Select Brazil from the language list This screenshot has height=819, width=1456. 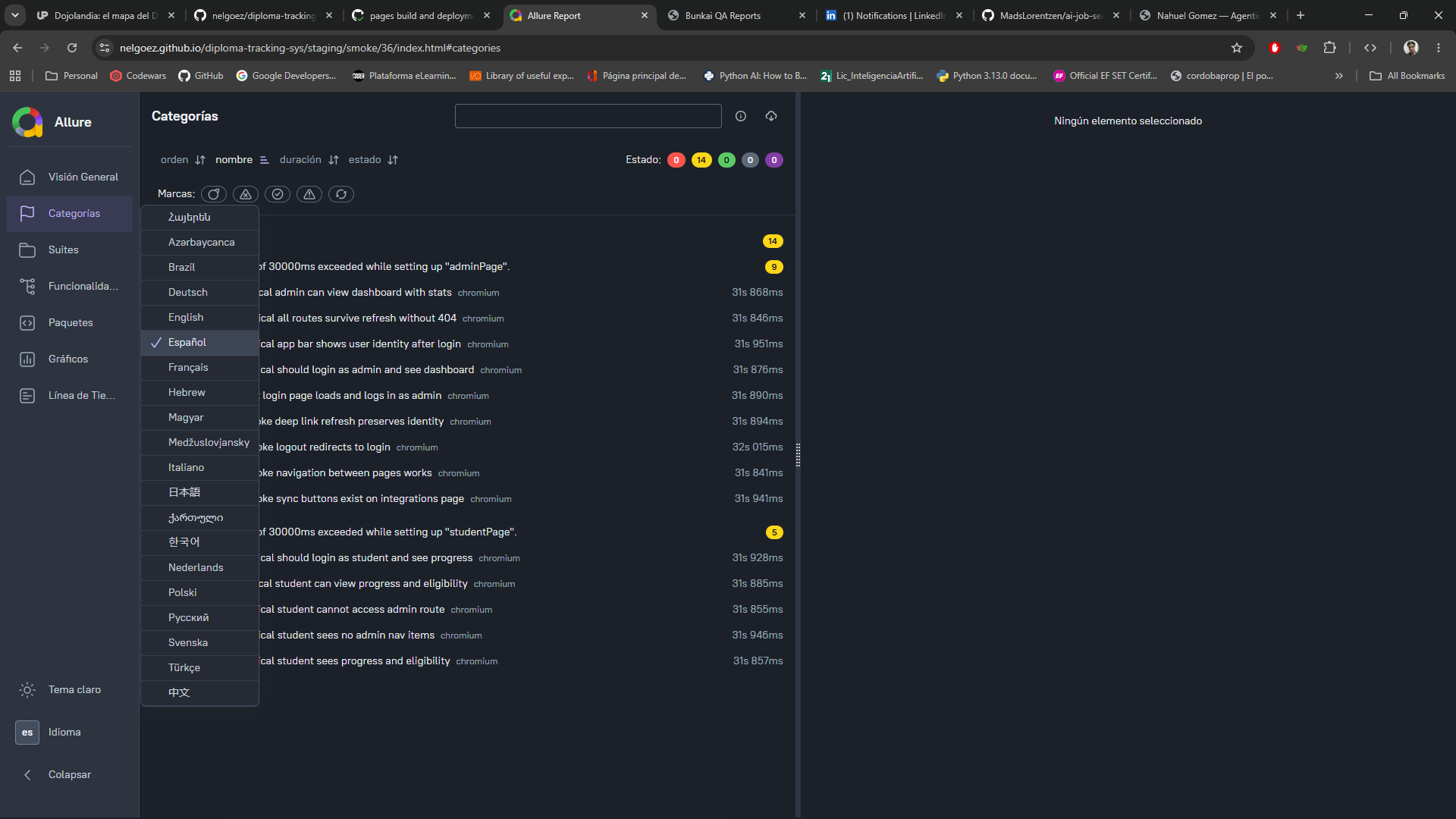(200, 267)
